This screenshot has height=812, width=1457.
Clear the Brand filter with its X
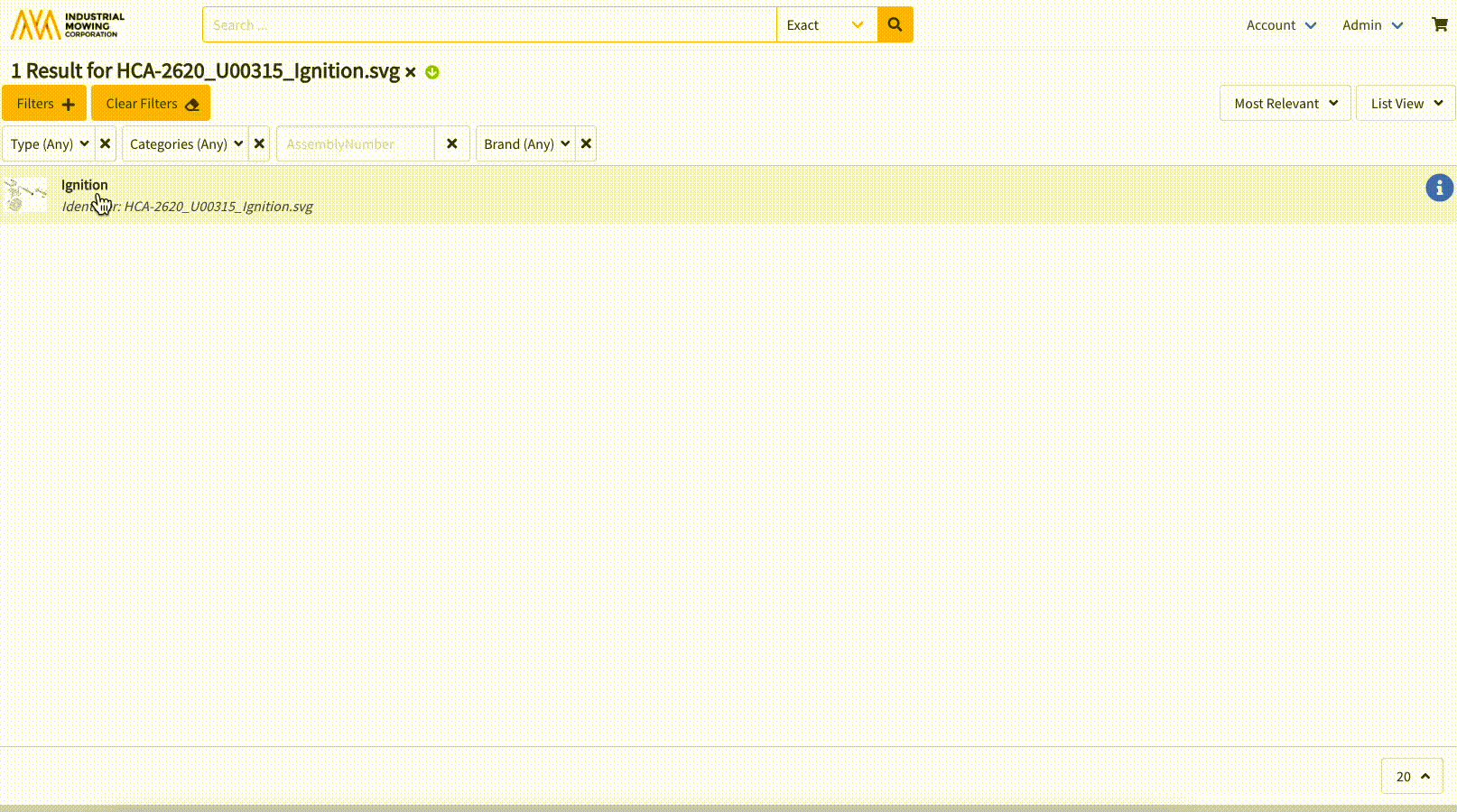(586, 143)
